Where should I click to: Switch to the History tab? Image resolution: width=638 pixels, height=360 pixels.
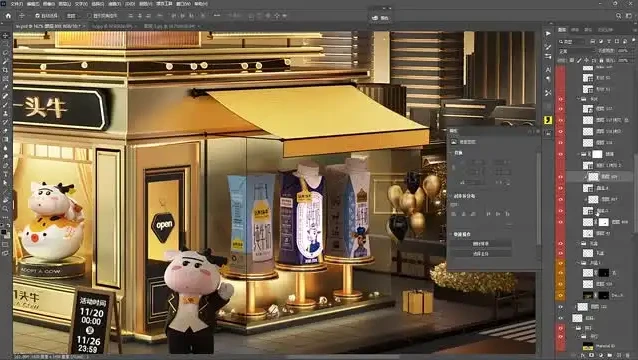[605, 30]
